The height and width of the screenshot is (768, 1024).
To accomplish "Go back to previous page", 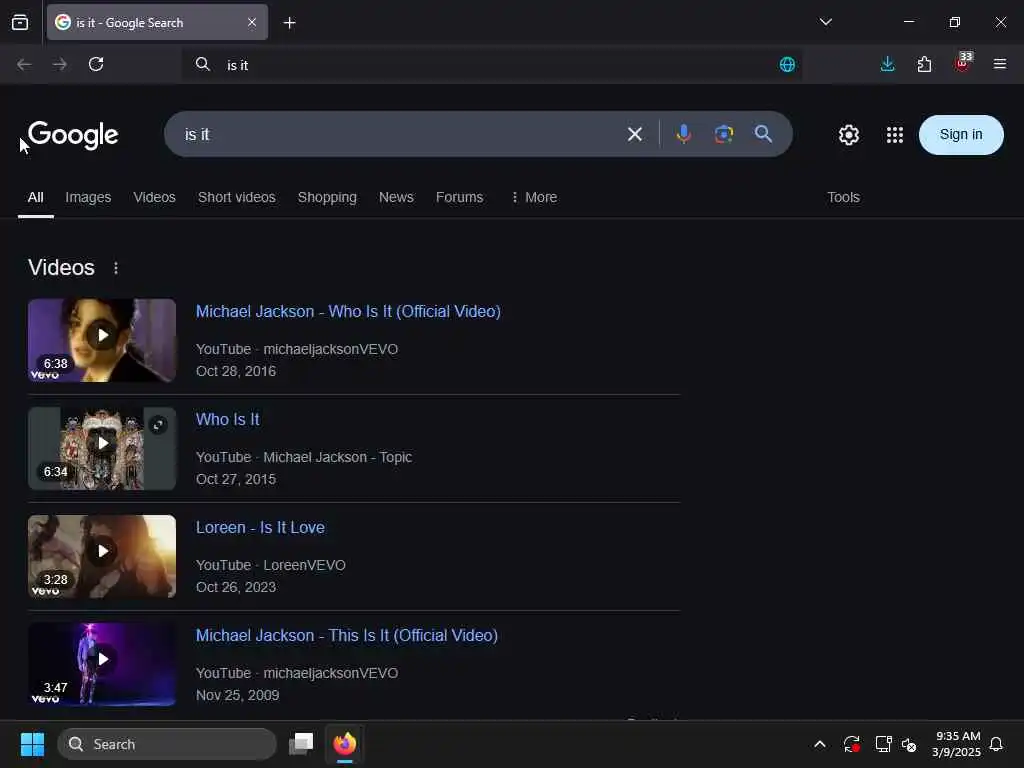I will pyautogui.click(x=24, y=64).
